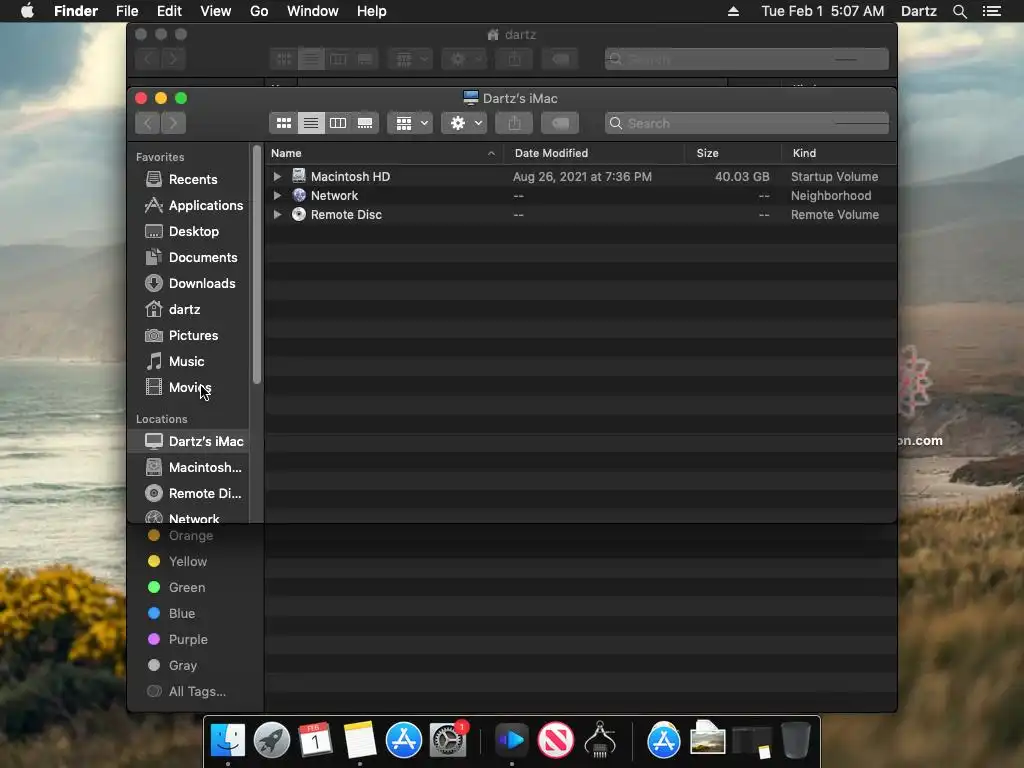This screenshot has width=1024, height=768.
Task: Open the Action gear menu in Dartz's iMac toolbar
Action: pyautogui.click(x=464, y=123)
